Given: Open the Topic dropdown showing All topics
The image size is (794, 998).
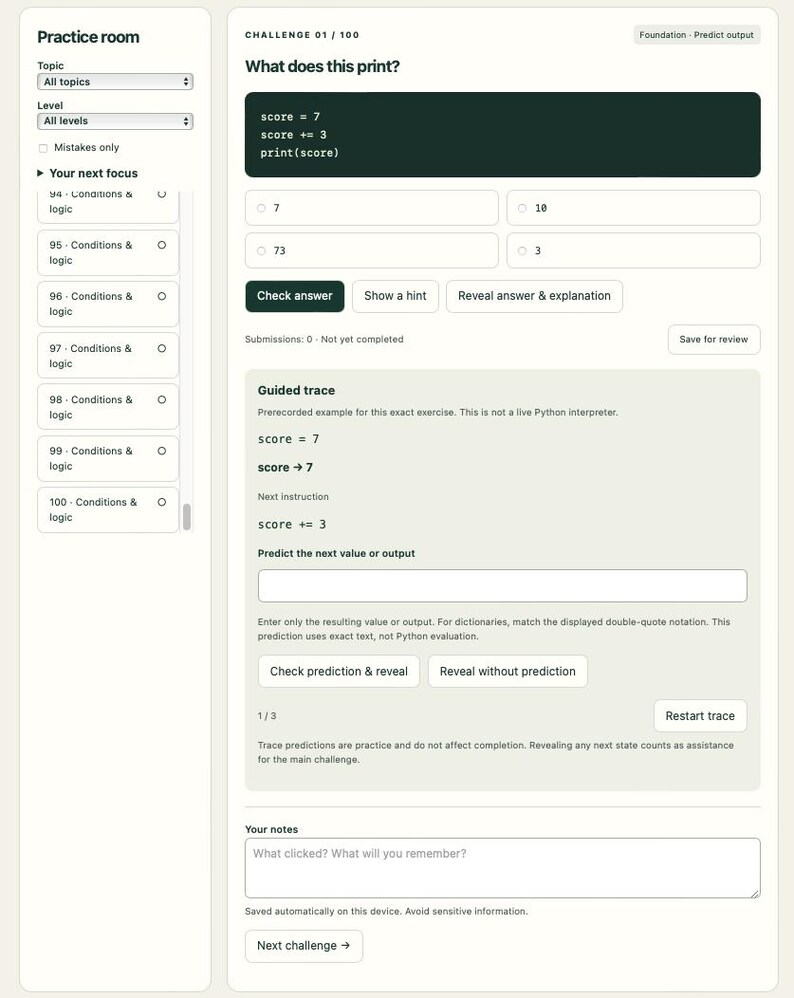Looking at the screenshot, I should [115, 81].
